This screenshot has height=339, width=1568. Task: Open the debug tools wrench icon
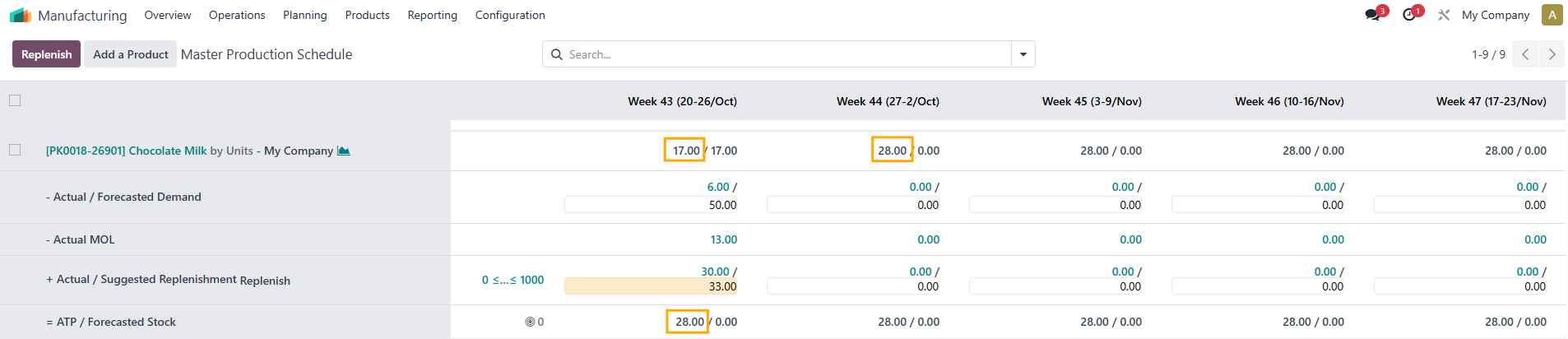coord(1444,15)
